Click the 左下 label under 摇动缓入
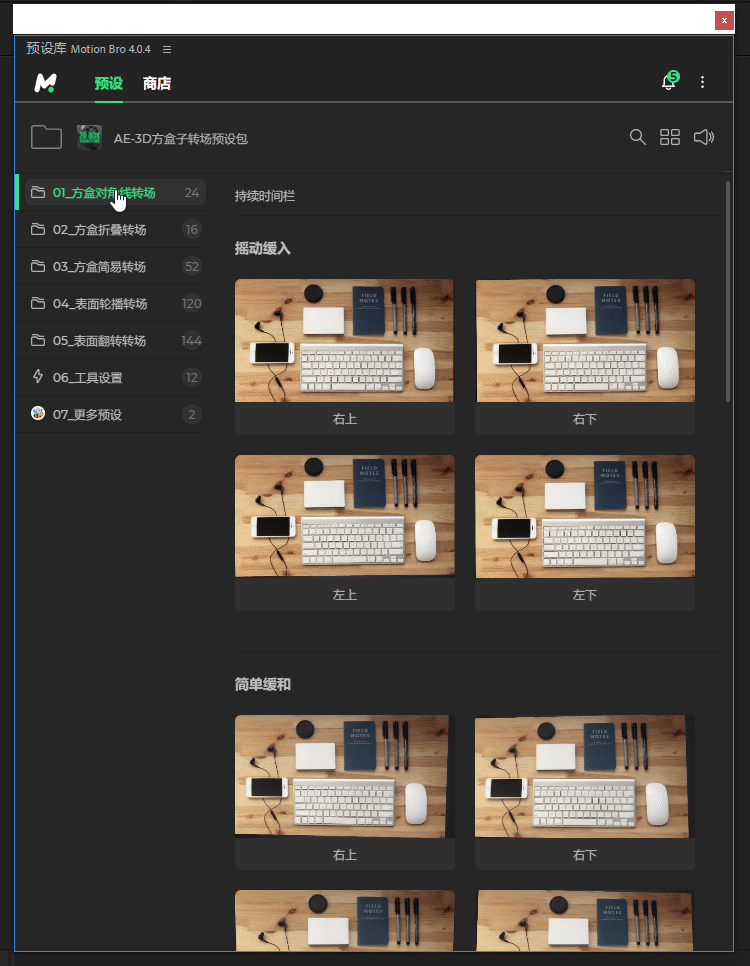 tap(585, 595)
